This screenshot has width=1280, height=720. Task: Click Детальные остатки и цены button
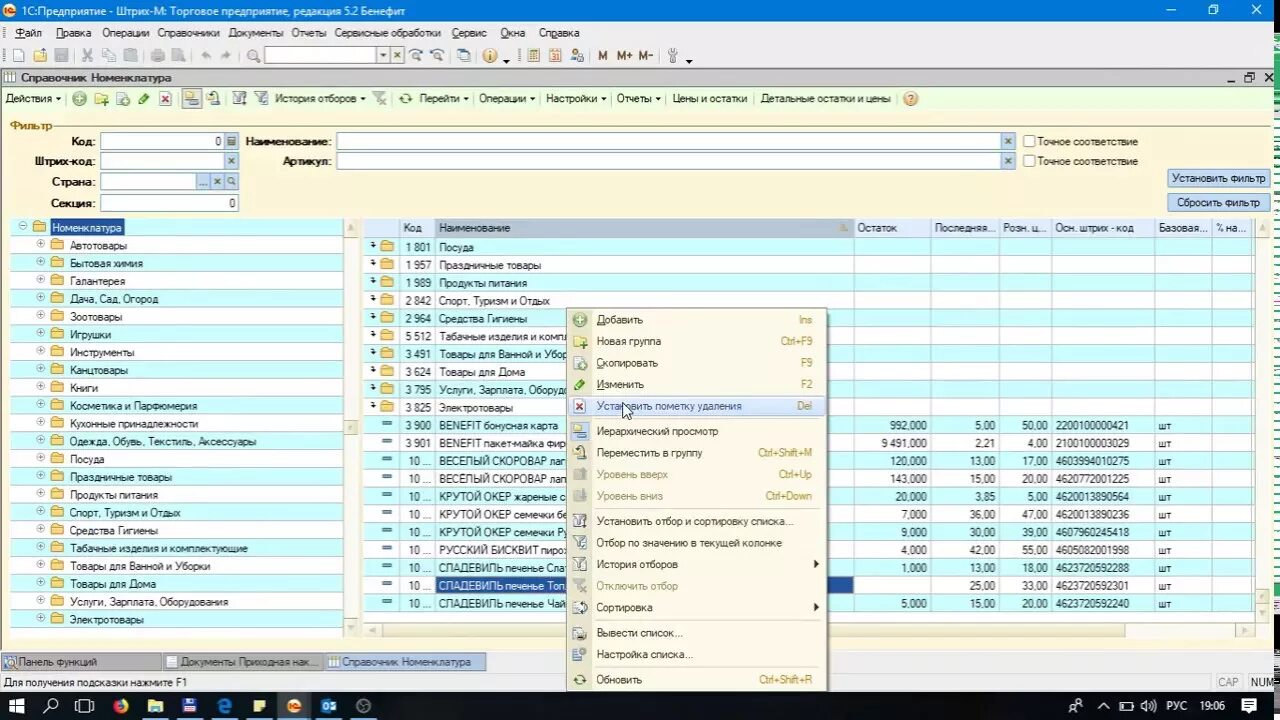point(825,99)
